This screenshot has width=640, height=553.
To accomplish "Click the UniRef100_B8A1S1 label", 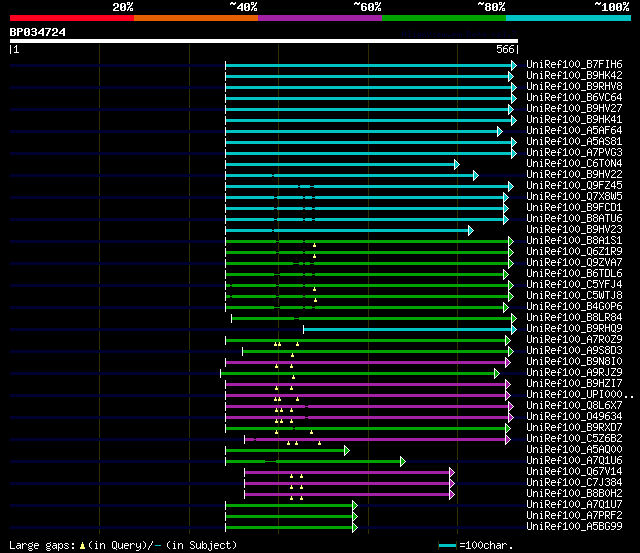I will coord(574,241).
